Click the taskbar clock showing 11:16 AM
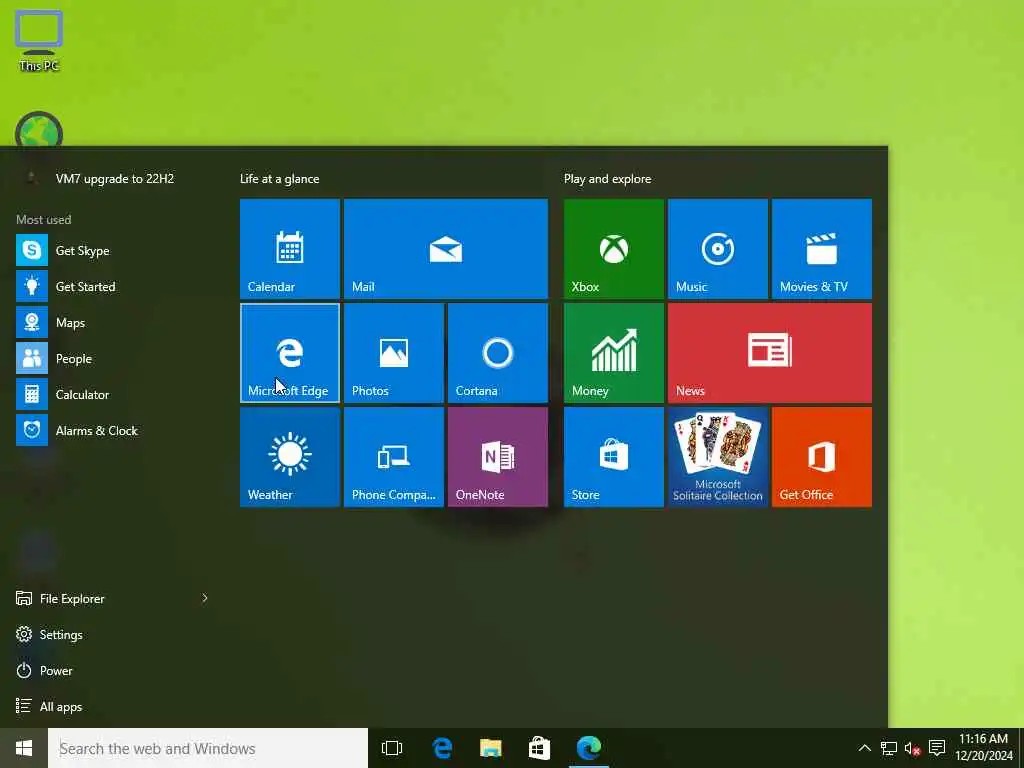Screen dimensions: 1024x768 click(984, 748)
